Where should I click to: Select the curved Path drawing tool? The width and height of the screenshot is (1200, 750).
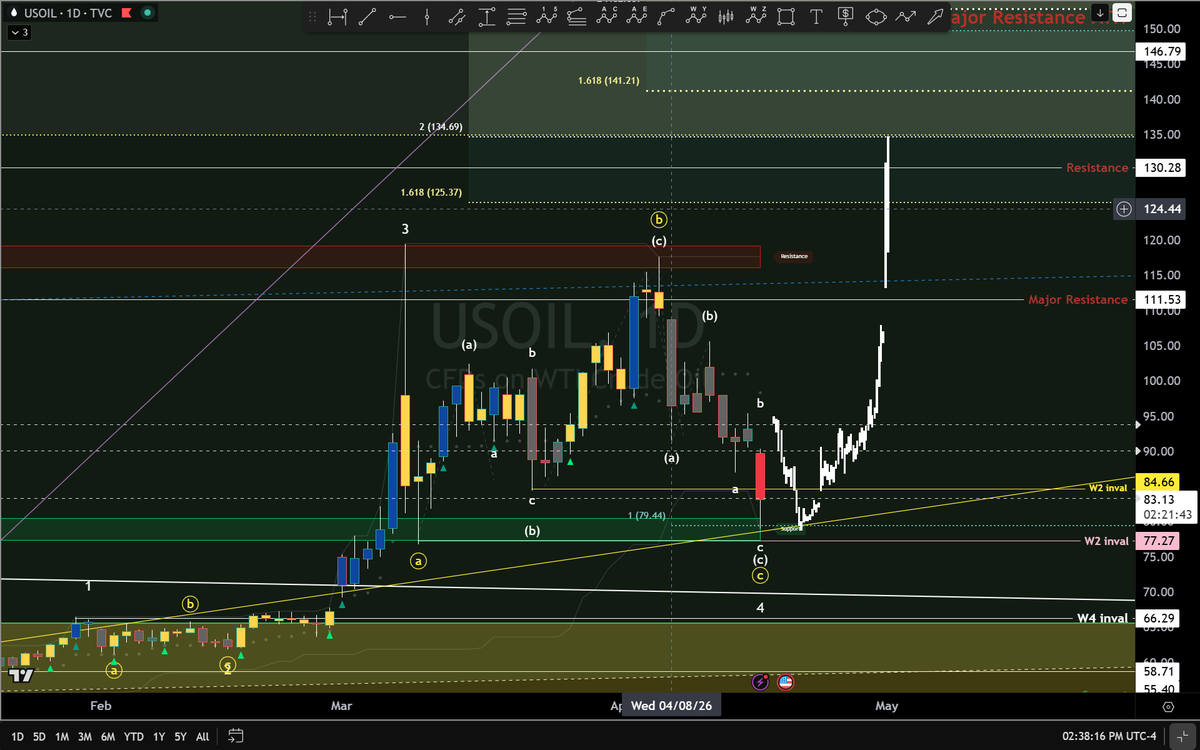tap(667, 17)
